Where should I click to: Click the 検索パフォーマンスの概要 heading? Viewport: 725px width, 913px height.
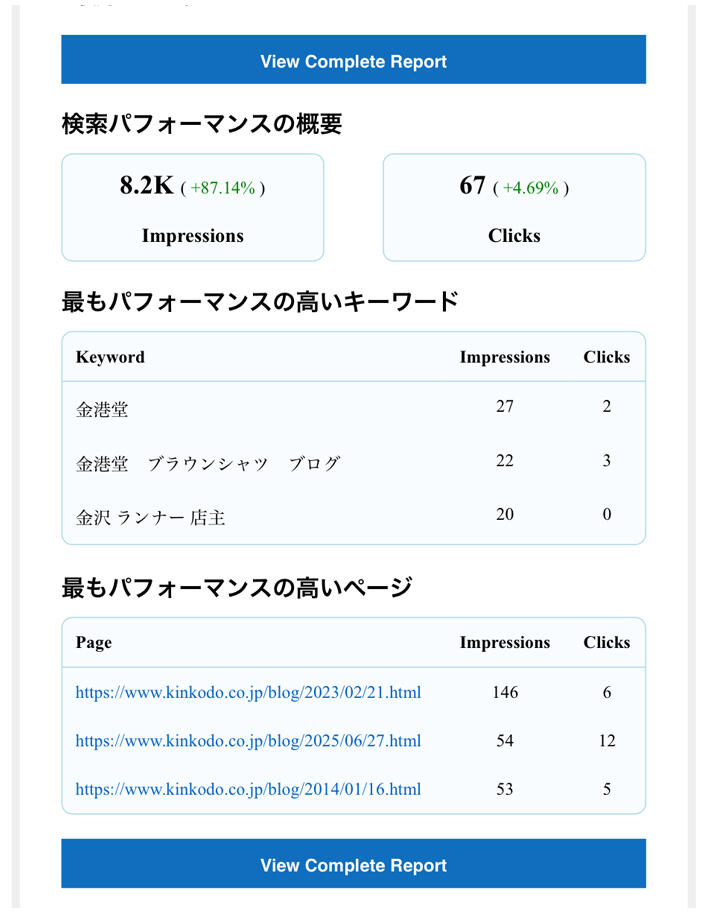202,124
